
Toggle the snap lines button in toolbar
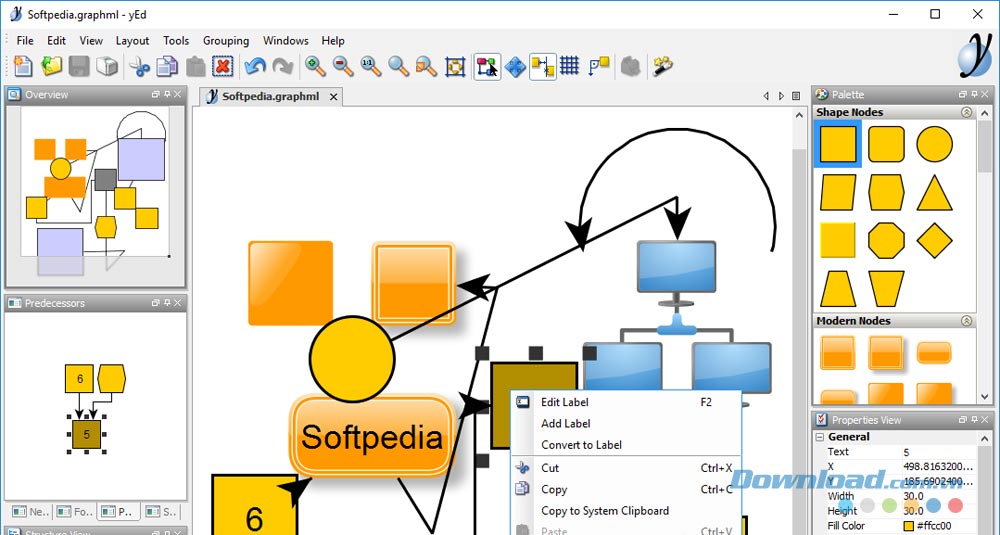click(x=543, y=67)
